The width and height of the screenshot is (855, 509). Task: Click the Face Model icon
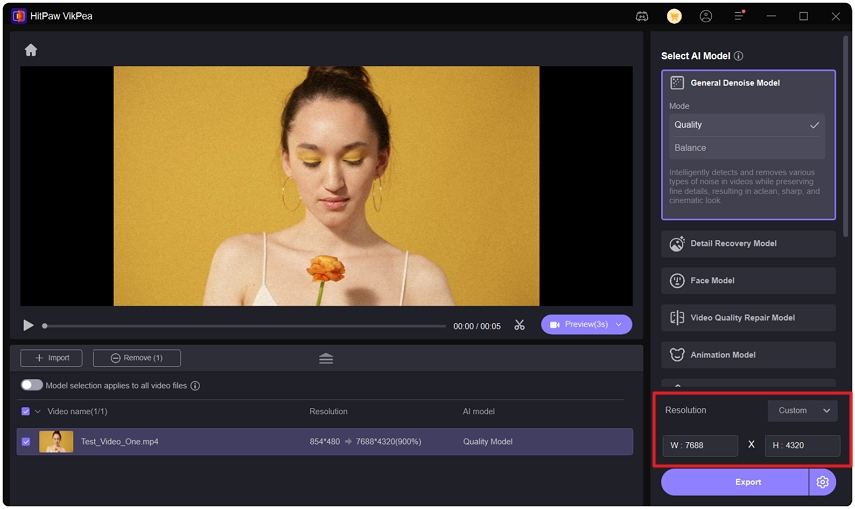[x=677, y=280]
